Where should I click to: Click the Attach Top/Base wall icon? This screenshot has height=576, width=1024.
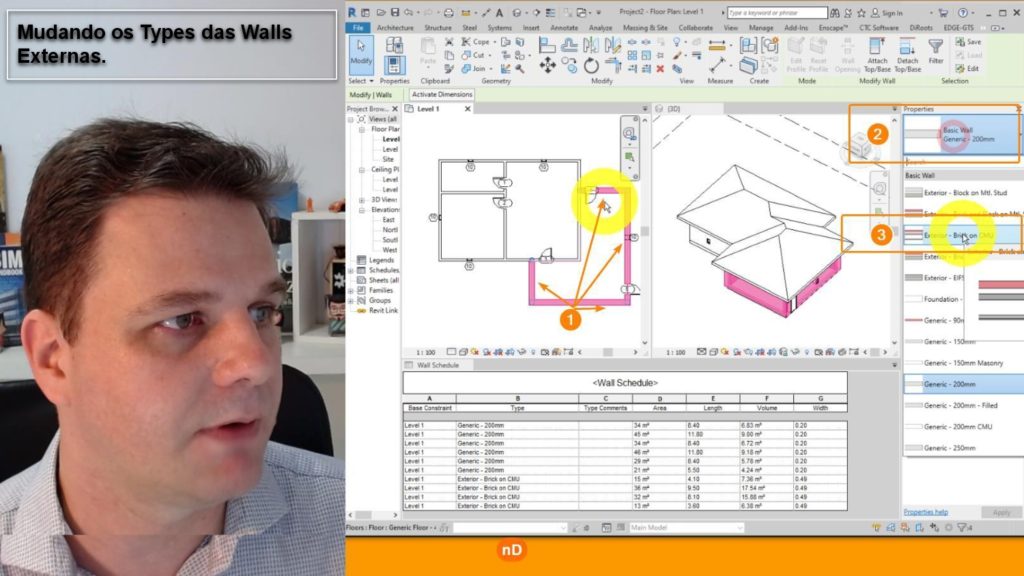(x=877, y=52)
